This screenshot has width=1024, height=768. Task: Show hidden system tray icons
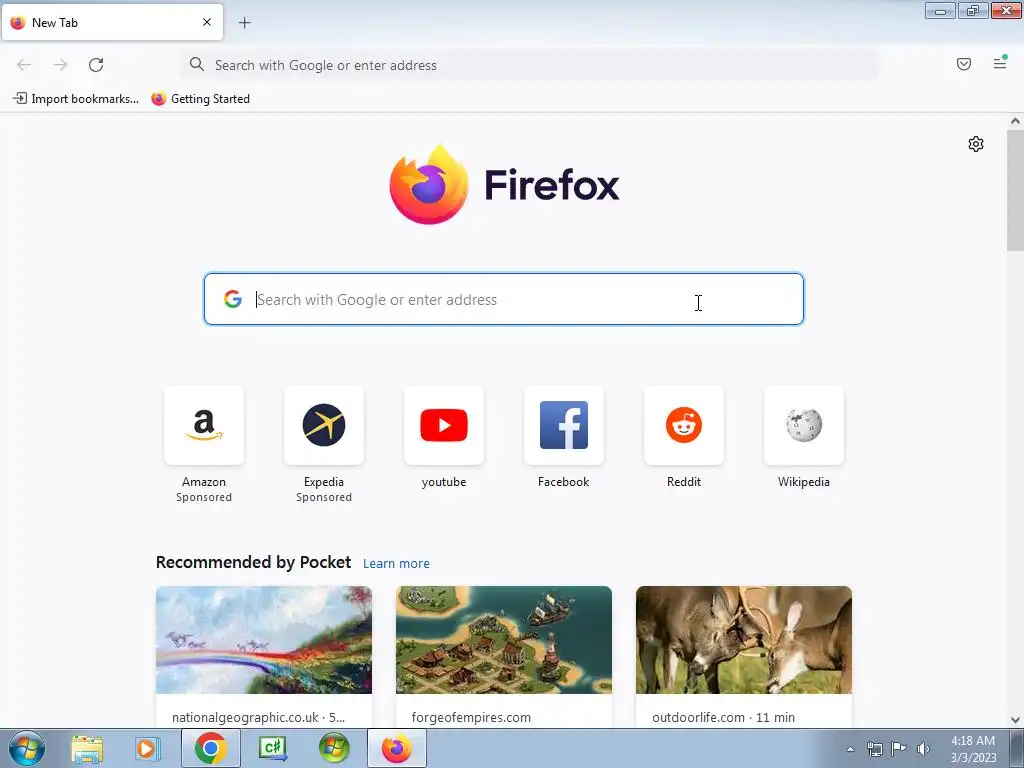850,749
